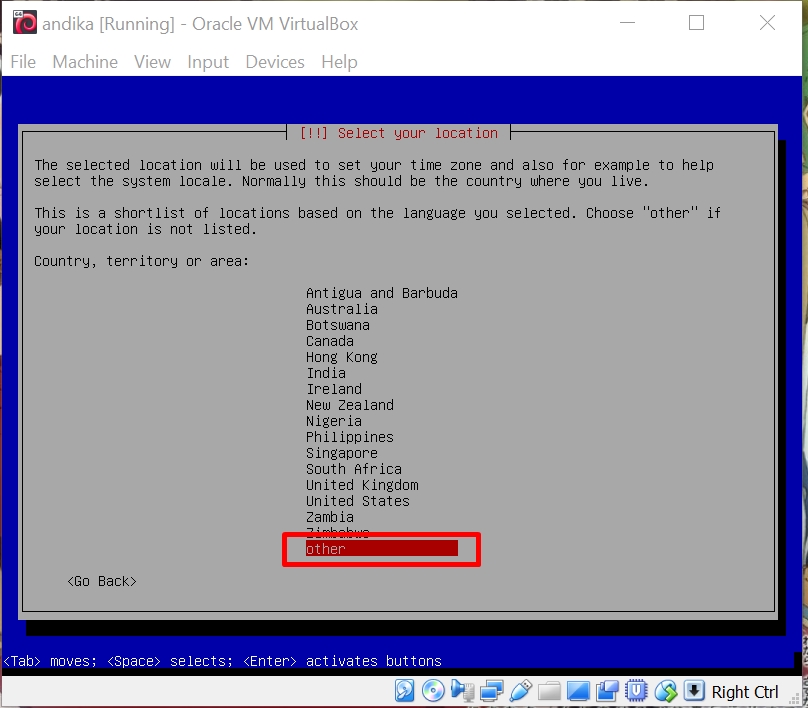Open the network adapters status icon

click(x=492, y=691)
